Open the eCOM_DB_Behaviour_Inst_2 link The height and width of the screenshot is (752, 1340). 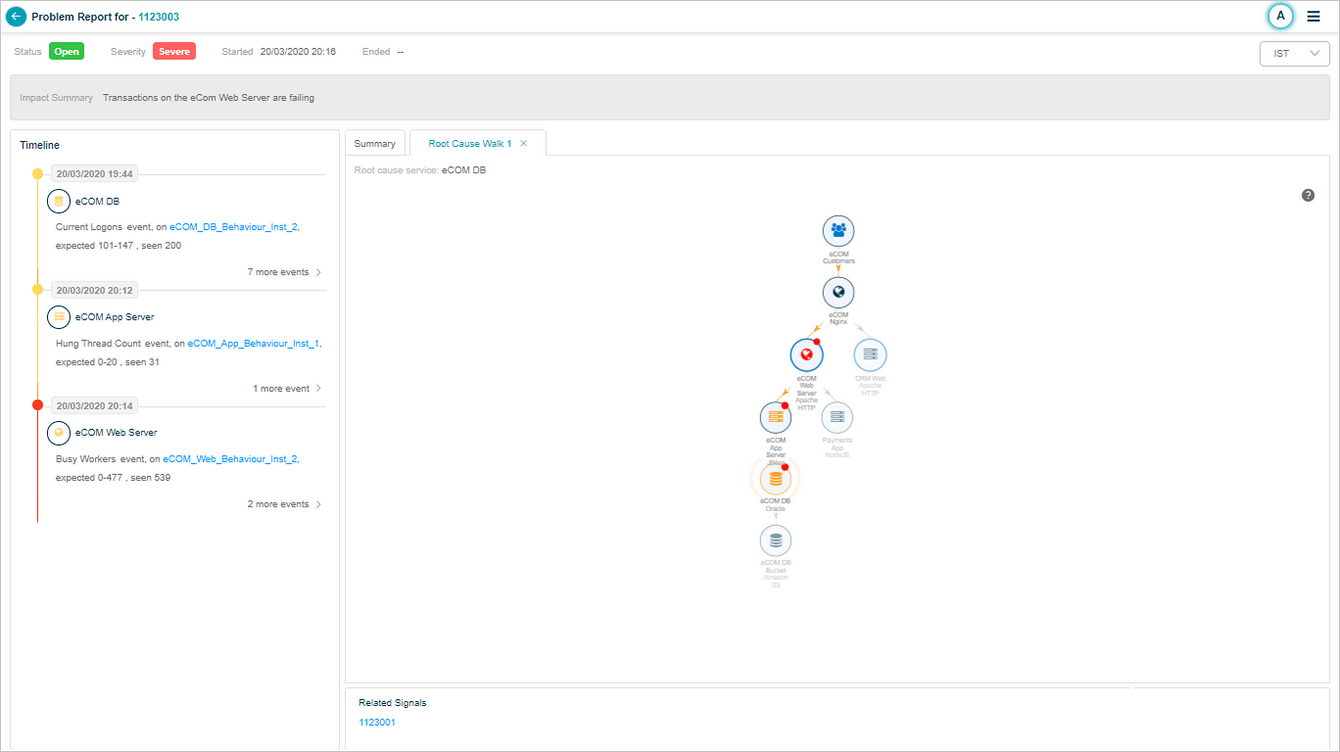tap(233, 227)
